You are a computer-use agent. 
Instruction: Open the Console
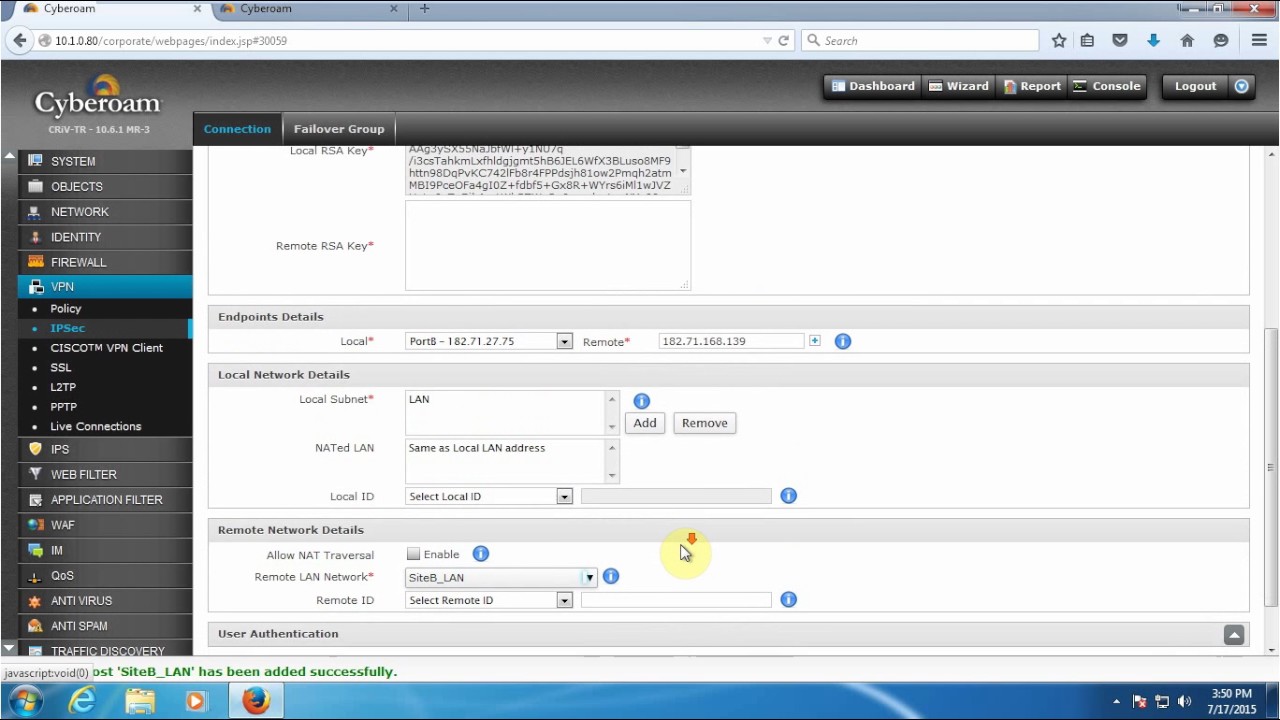[x=1107, y=86]
